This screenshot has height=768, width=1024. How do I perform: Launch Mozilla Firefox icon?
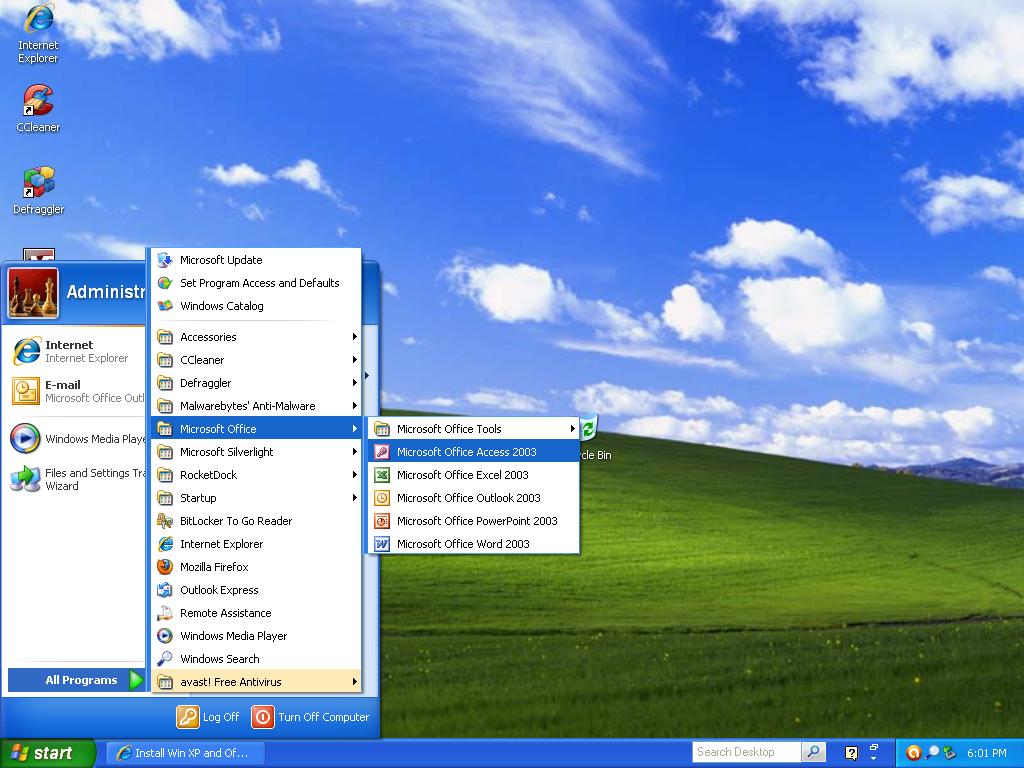[165, 567]
